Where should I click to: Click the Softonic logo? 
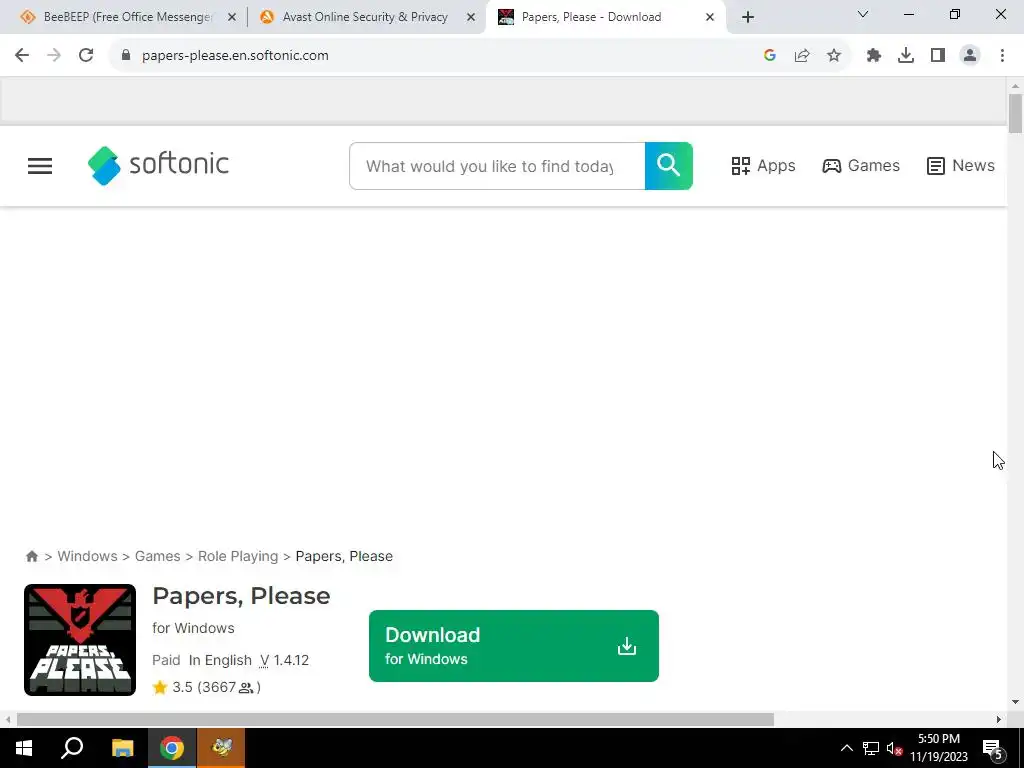coord(158,165)
